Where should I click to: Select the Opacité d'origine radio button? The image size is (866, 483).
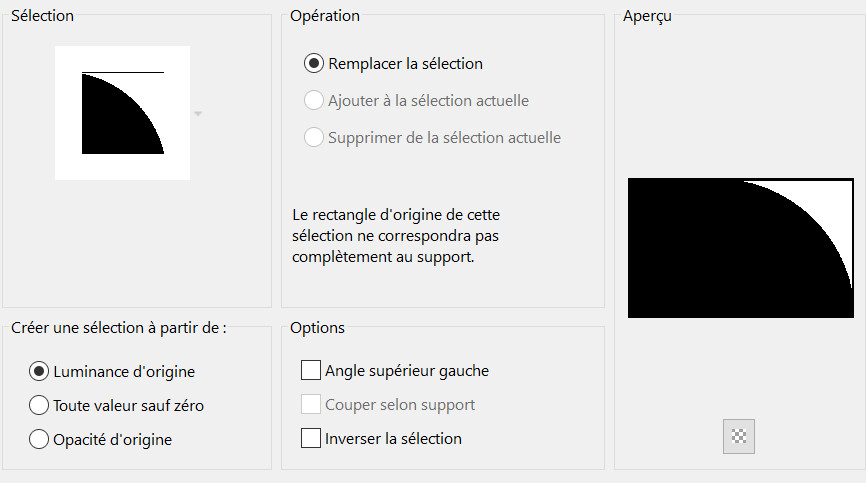[x=40, y=439]
